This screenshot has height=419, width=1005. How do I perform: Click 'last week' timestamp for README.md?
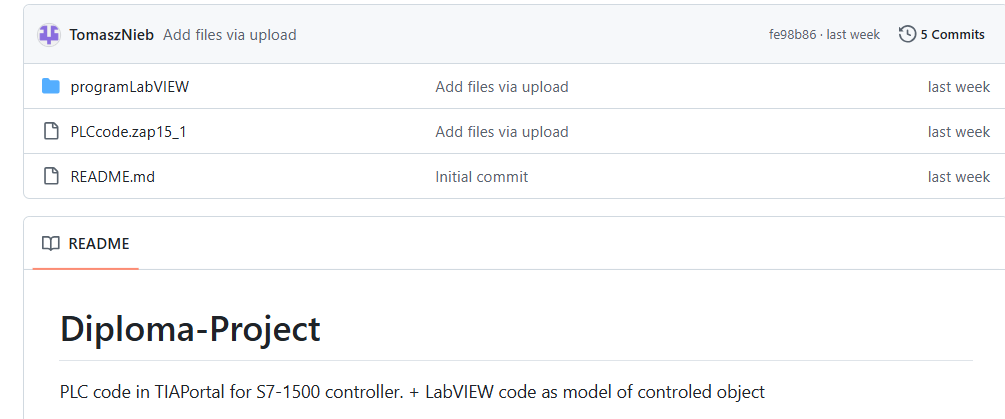958,177
